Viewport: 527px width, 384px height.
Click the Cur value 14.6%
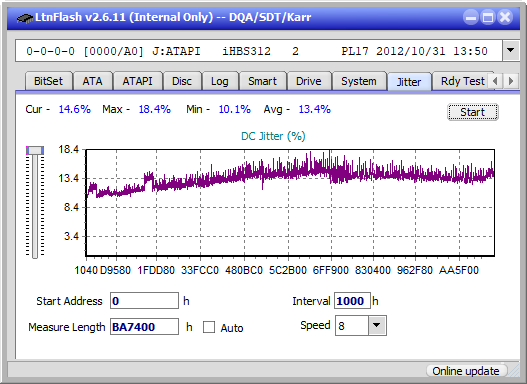pyautogui.click(x=75, y=110)
